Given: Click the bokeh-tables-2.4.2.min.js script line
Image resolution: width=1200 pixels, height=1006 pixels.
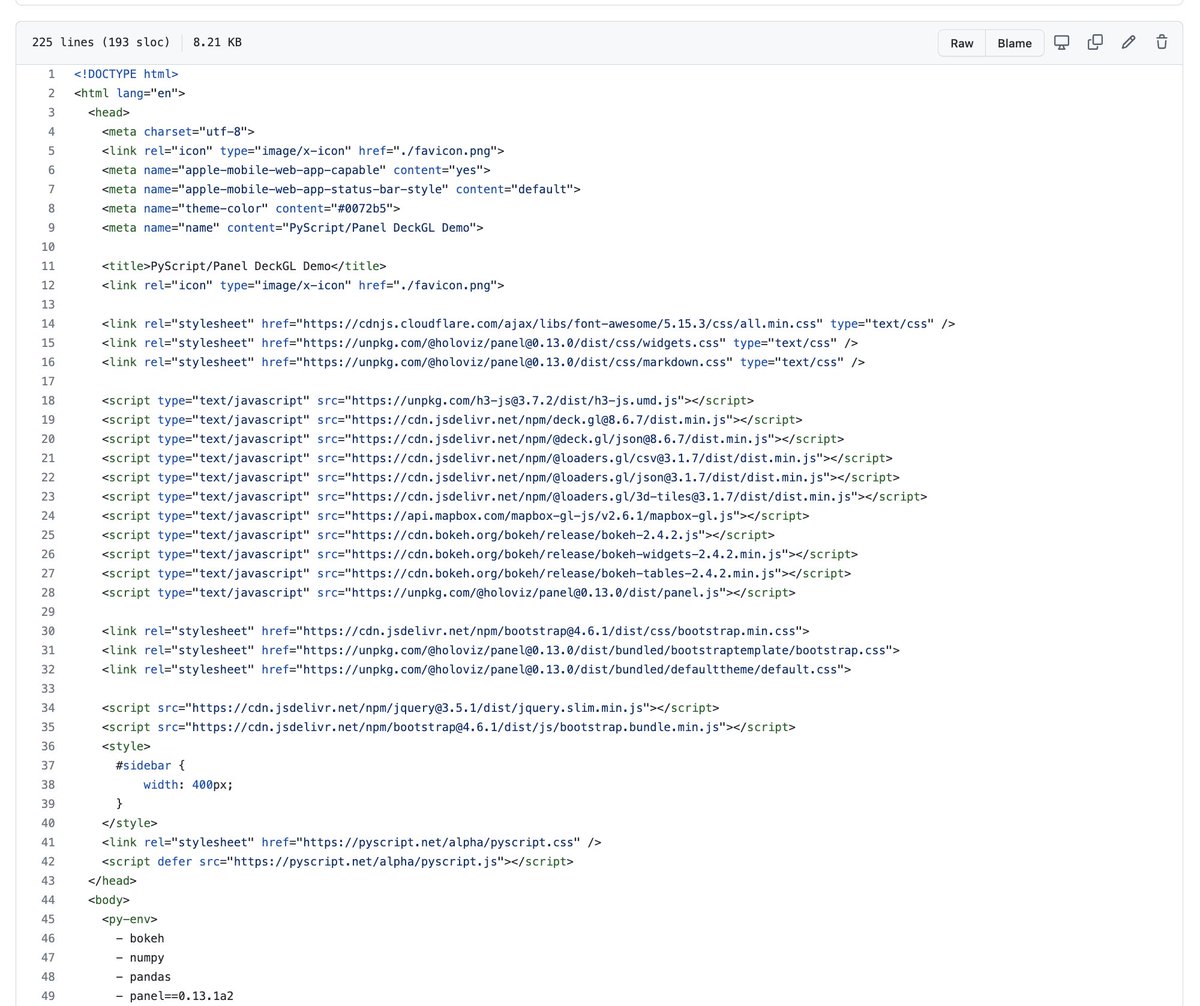Looking at the screenshot, I should click(476, 573).
